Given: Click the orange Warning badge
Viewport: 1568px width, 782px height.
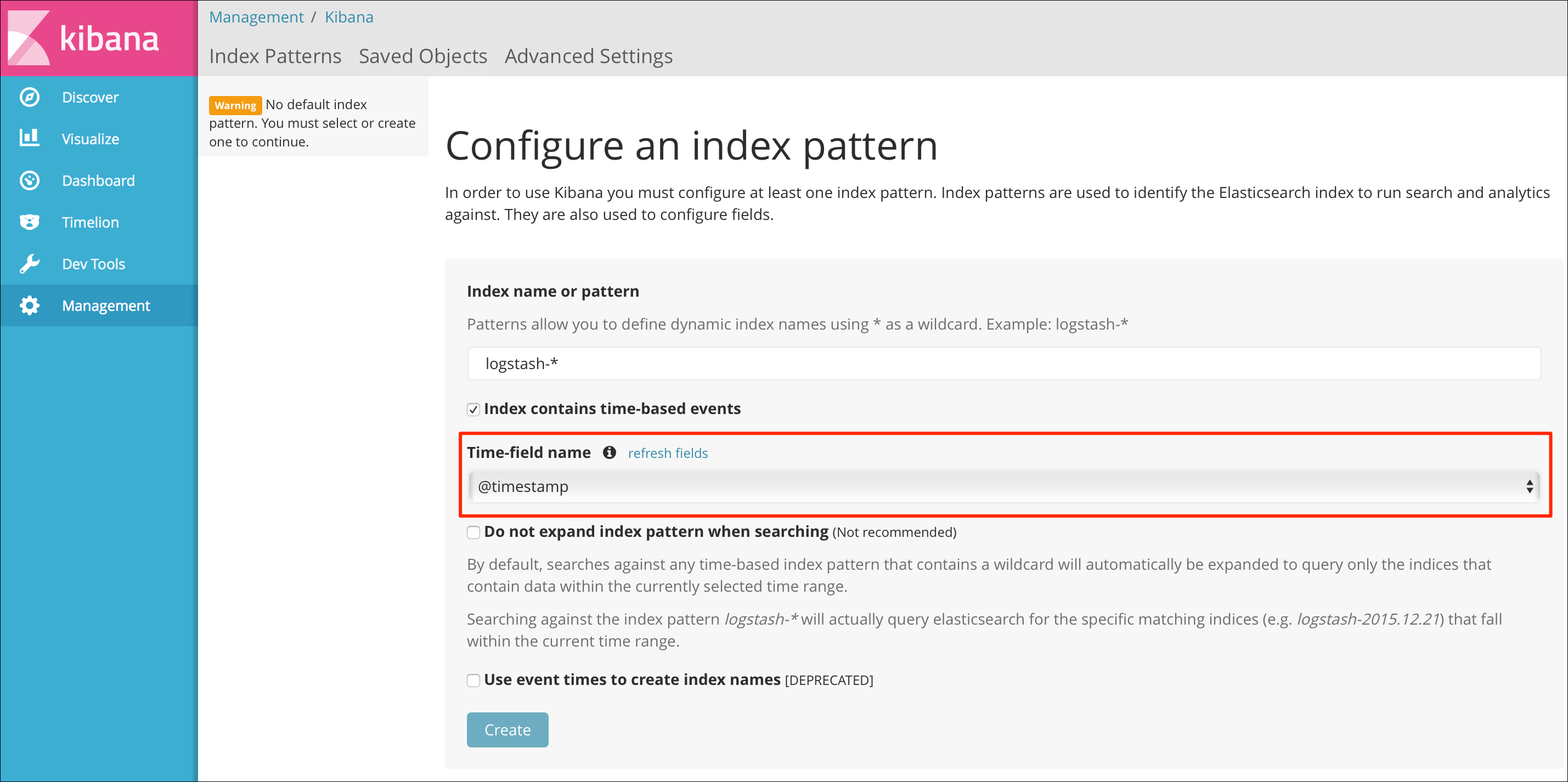Looking at the screenshot, I should pos(235,105).
